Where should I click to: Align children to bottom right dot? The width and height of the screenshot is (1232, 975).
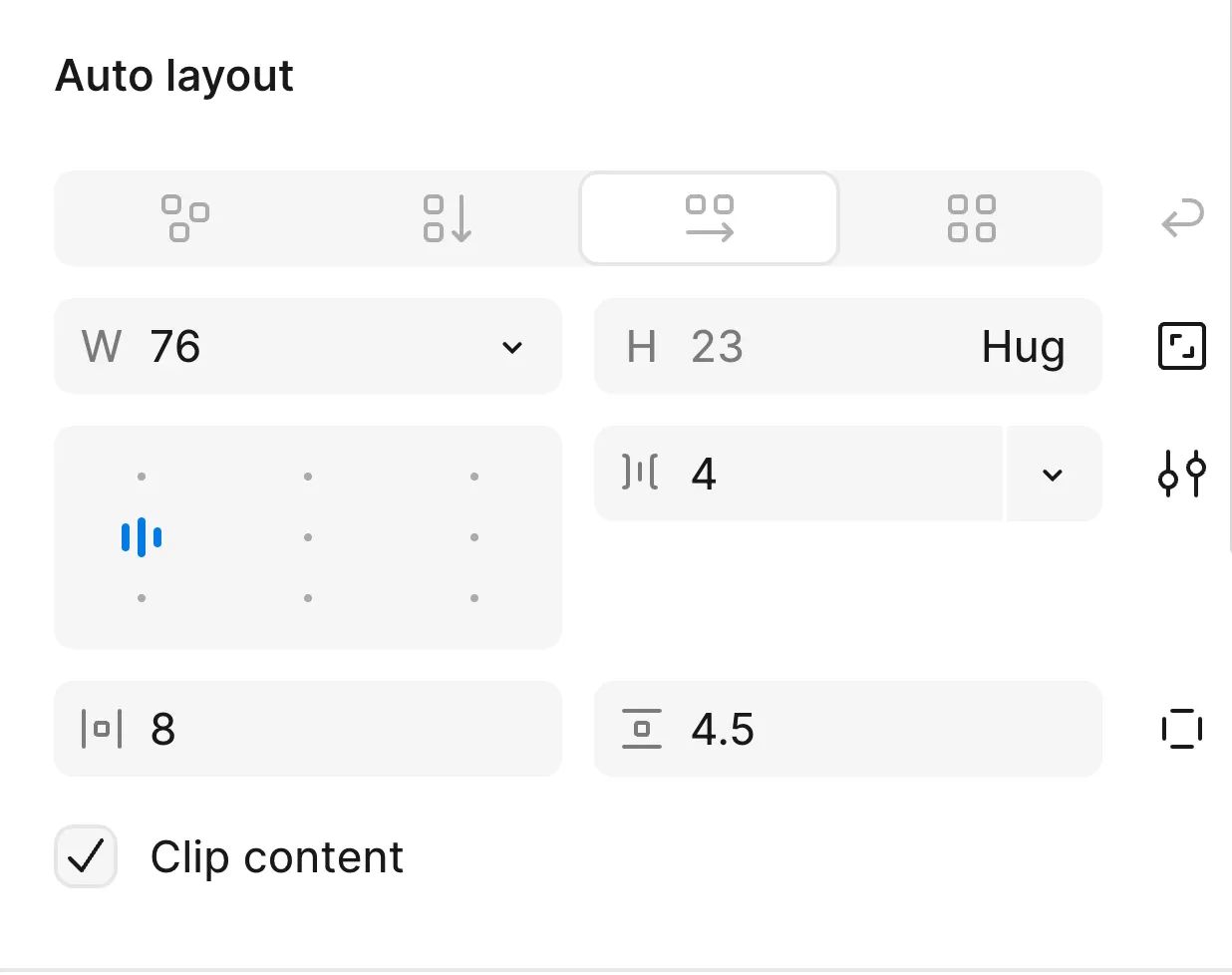[474, 598]
